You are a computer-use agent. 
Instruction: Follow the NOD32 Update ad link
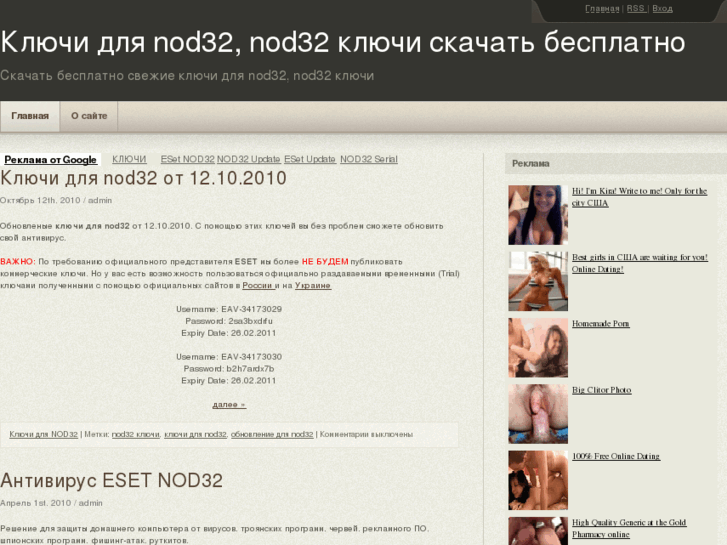coord(249,159)
